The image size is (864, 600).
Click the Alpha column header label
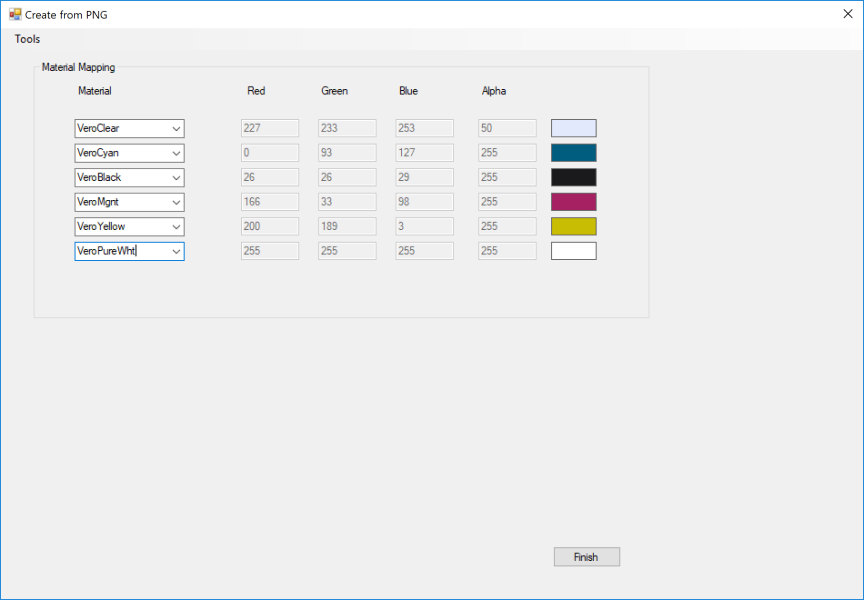(494, 91)
